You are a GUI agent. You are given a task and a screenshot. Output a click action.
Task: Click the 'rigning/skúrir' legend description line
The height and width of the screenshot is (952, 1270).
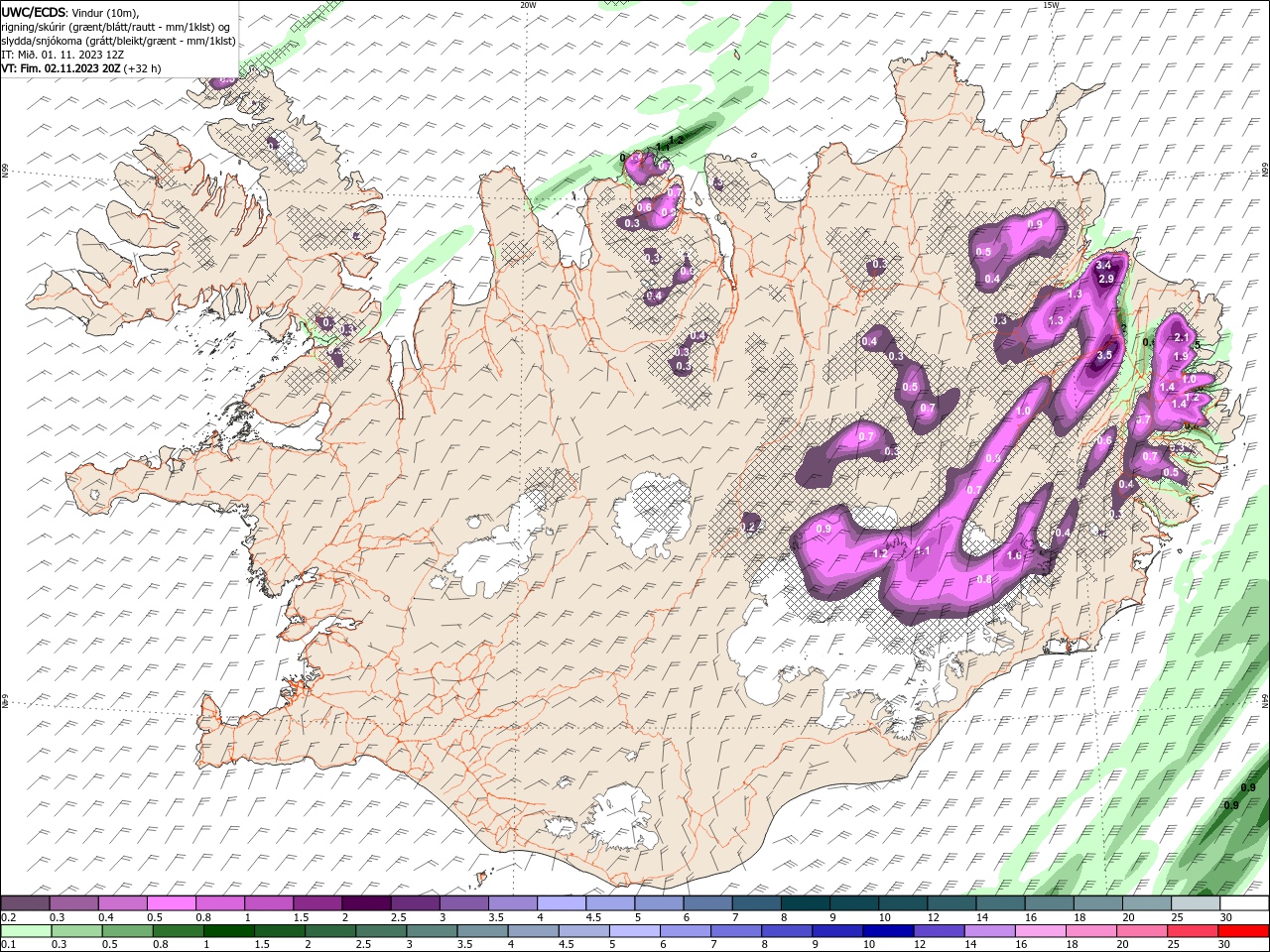115,27
